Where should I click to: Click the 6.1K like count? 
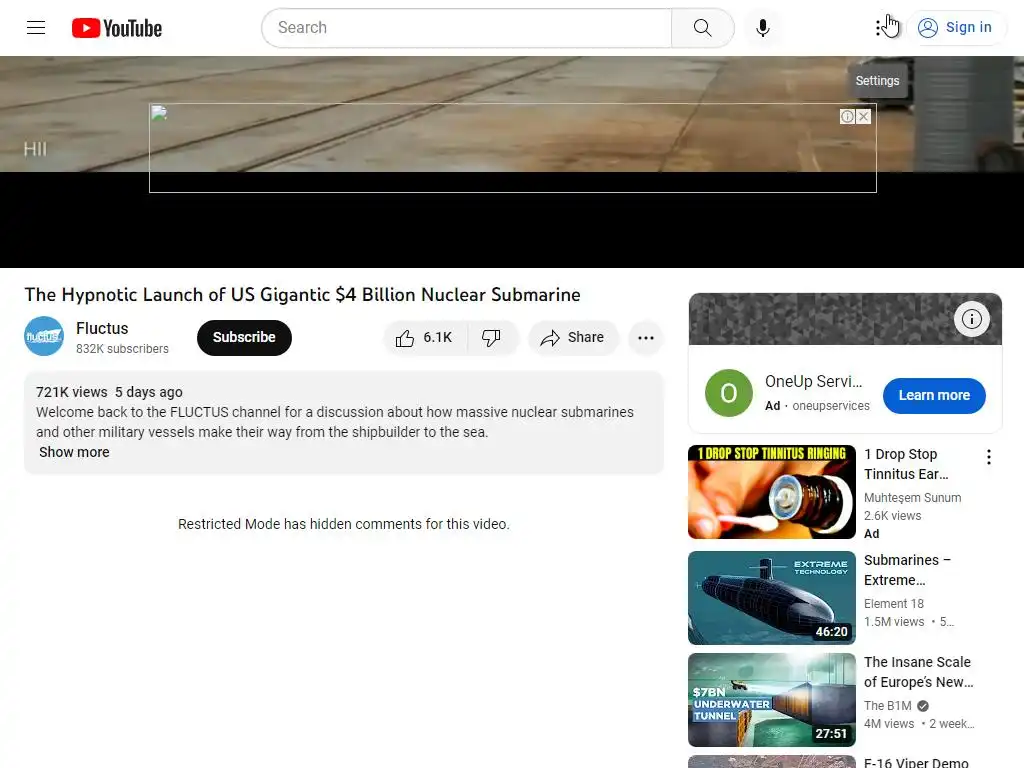438,338
